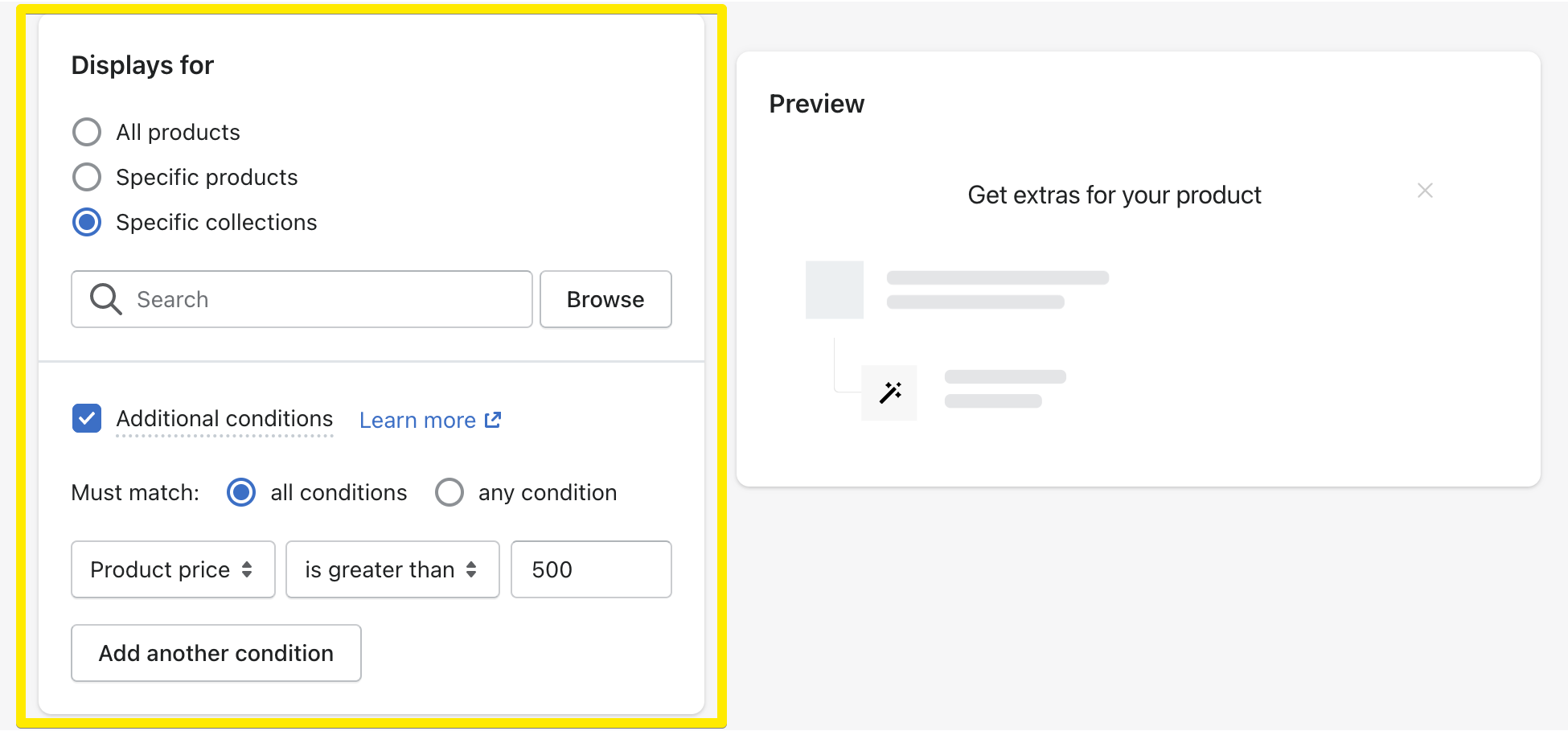Select the all conditions match option
Image resolution: width=1568 pixels, height=731 pixels.
[241, 492]
